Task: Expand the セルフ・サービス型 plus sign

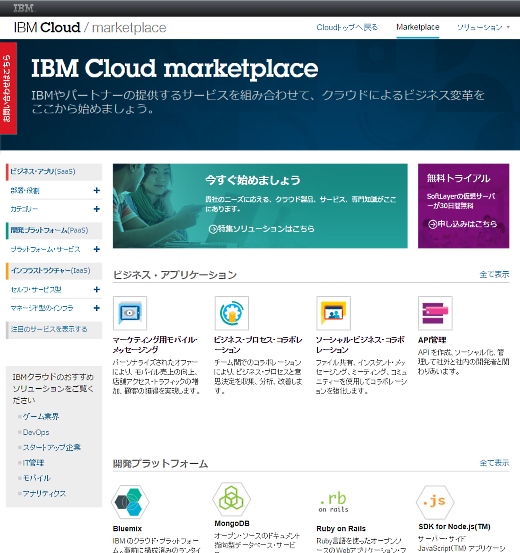Action: click(97, 290)
